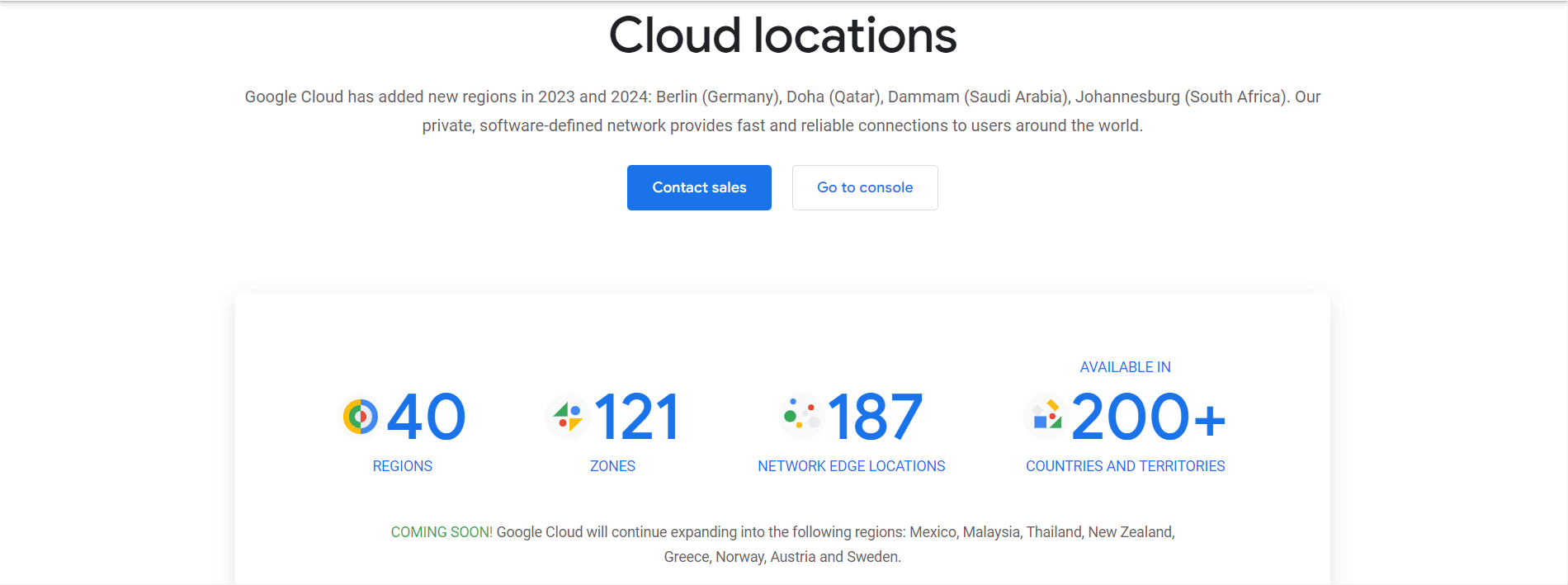
Task: Click the 'Greece, Norway, Austria and Sweden.' line
Action: point(782,557)
